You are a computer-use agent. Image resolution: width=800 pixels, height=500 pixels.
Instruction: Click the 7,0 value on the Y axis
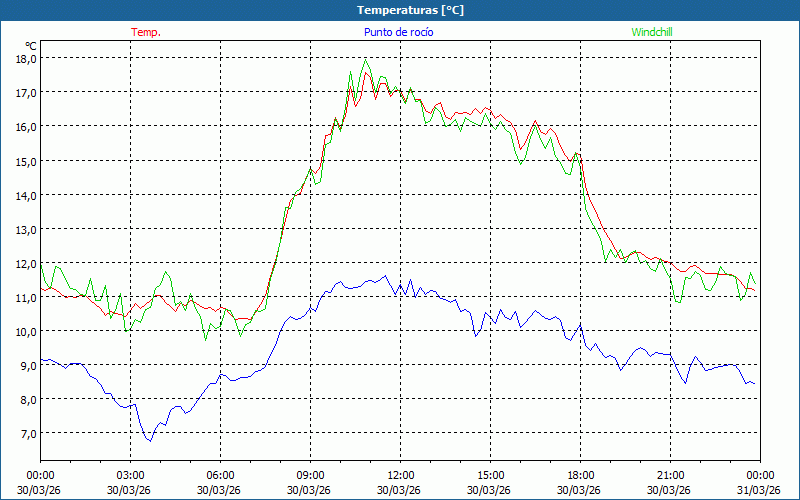tap(26, 433)
